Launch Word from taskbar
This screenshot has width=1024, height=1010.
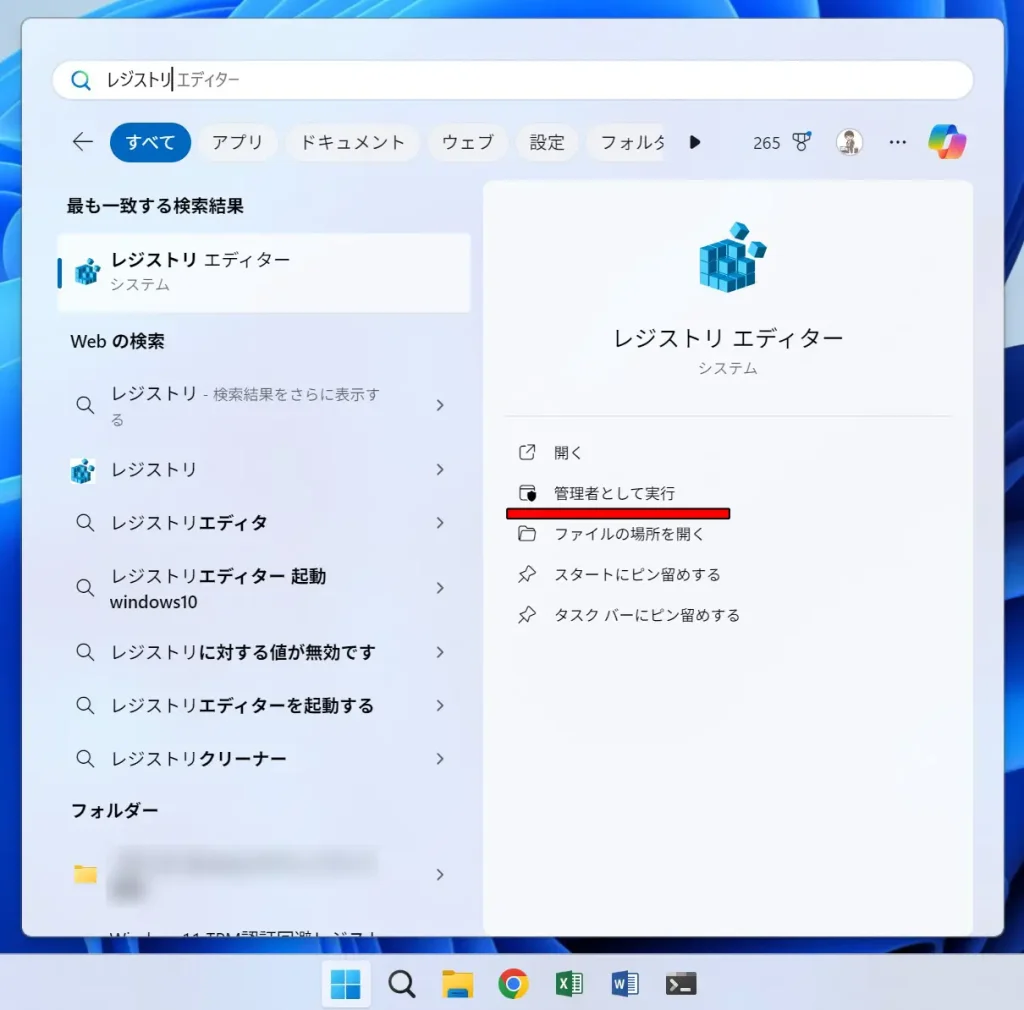pyautogui.click(x=625, y=984)
